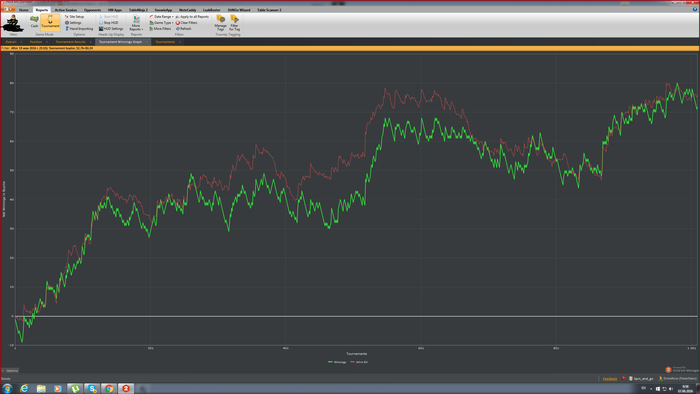This screenshot has width=700, height=394.
Task: Open the More Reports dropdown
Action: click(136, 23)
